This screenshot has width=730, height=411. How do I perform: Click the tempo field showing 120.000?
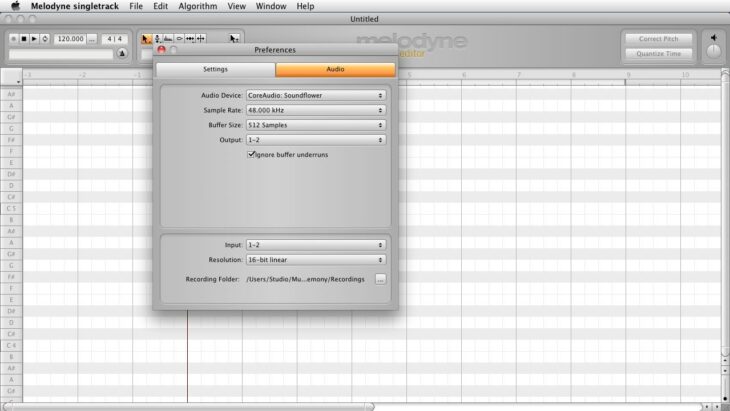tap(69, 39)
